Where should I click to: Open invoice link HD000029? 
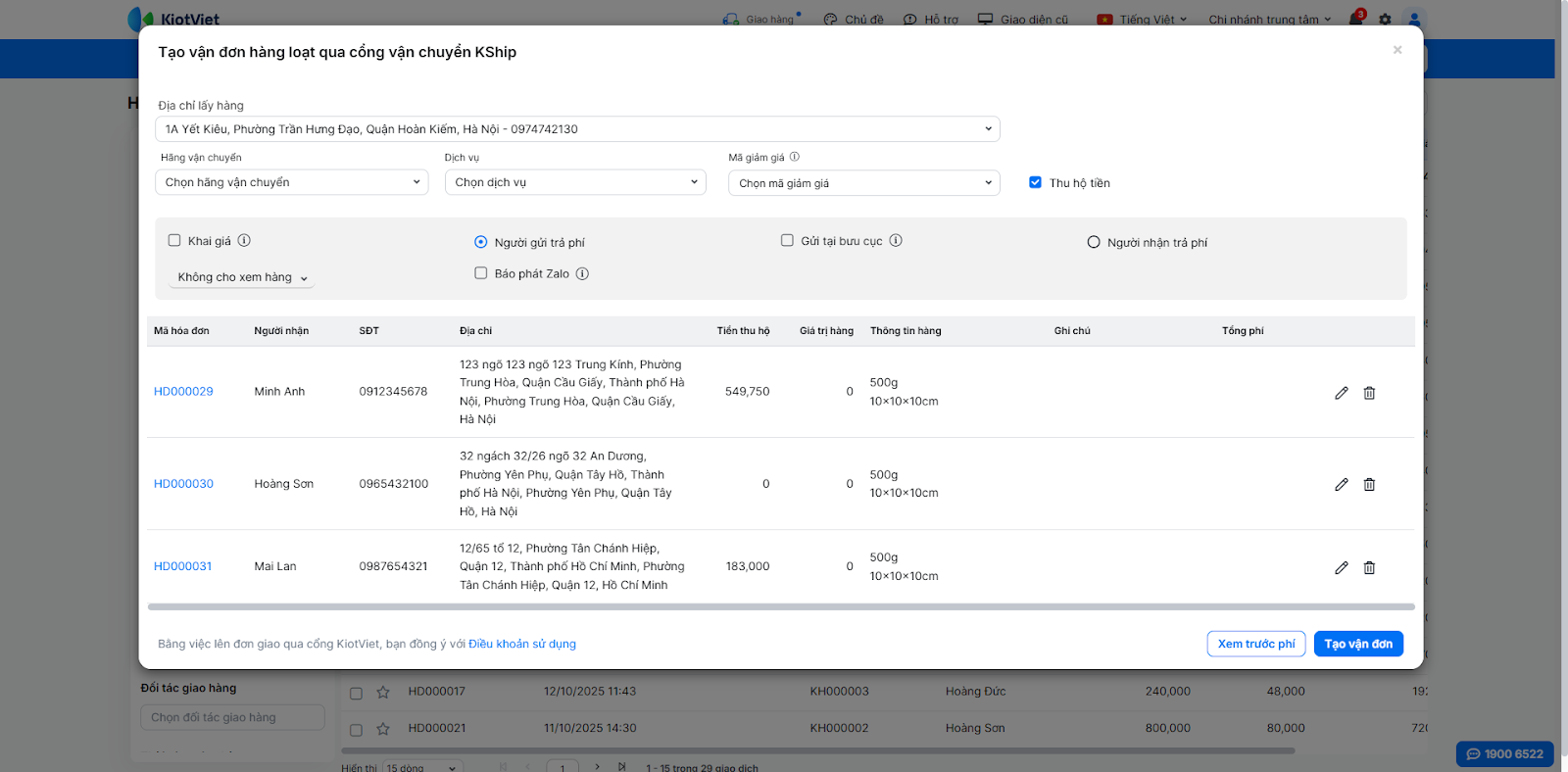[183, 392]
